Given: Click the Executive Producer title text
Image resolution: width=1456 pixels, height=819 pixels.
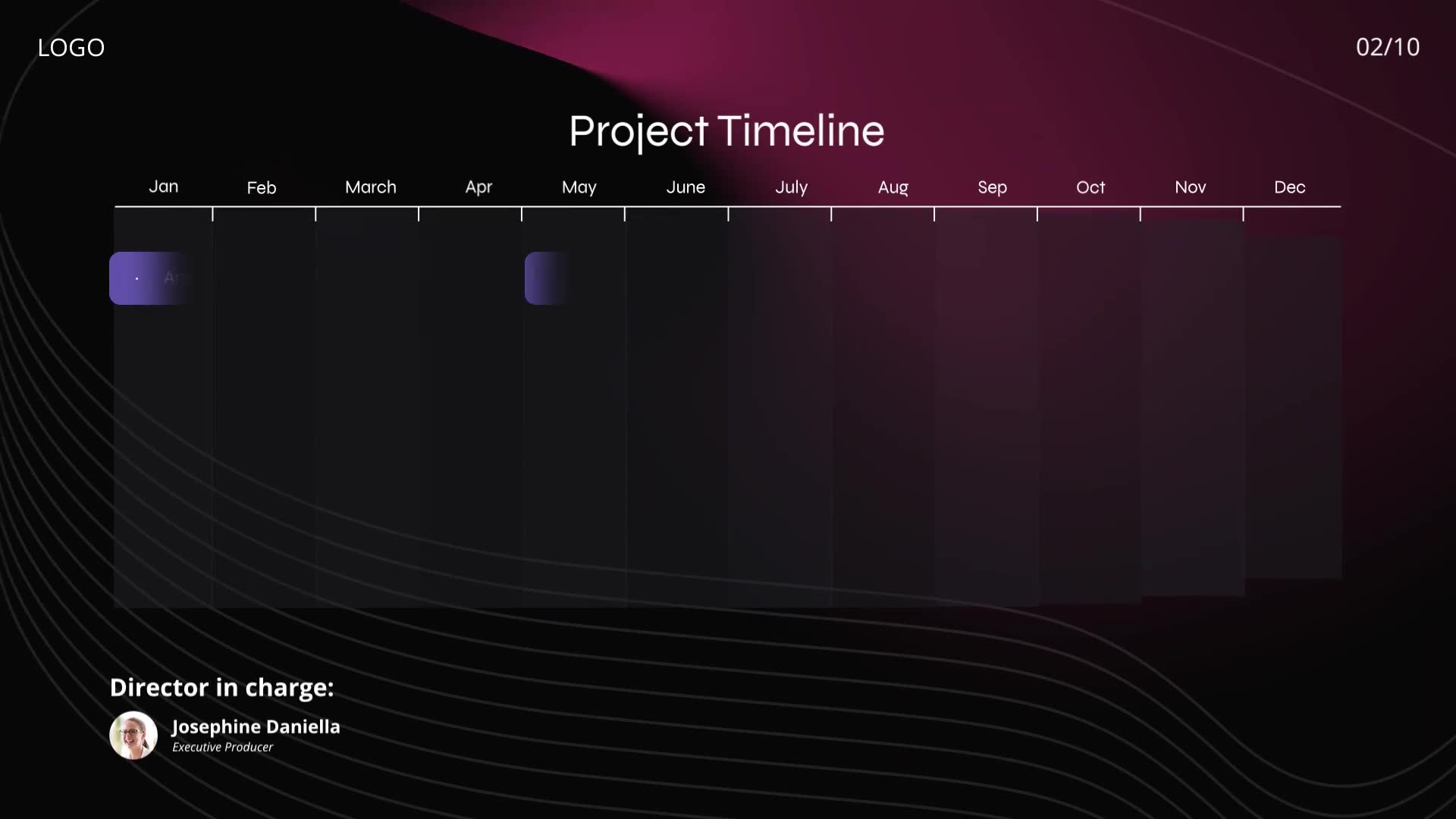Looking at the screenshot, I should 222,747.
